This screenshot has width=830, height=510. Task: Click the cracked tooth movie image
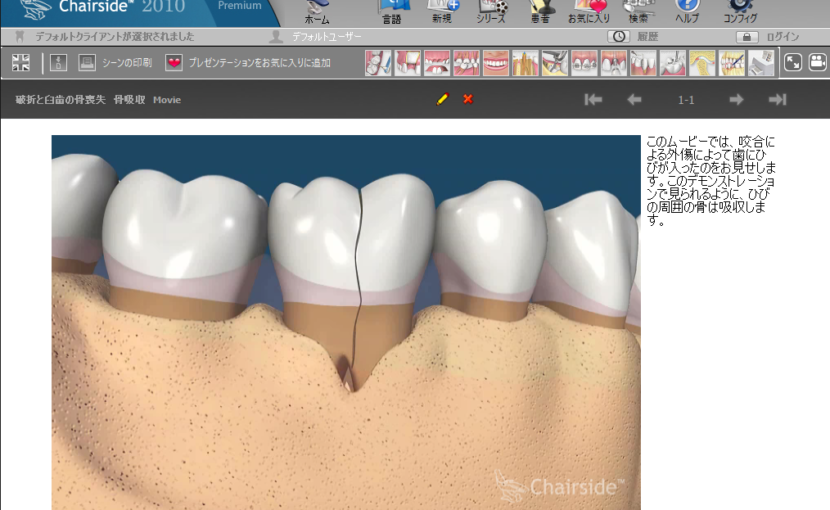click(x=345, y=320)
